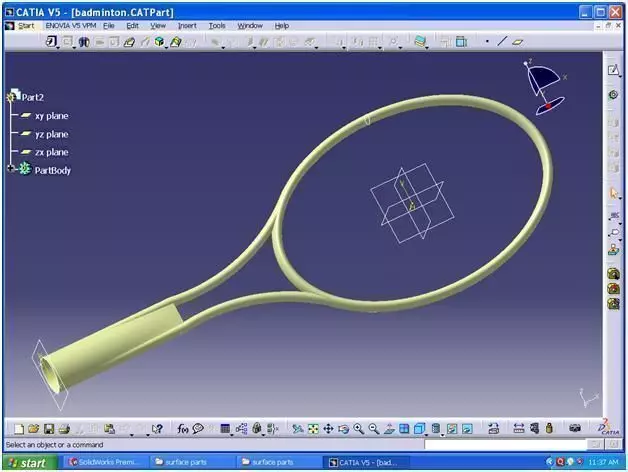628x472 pixels.
Task: Click the Design Table icon
Action: (225, 429)
